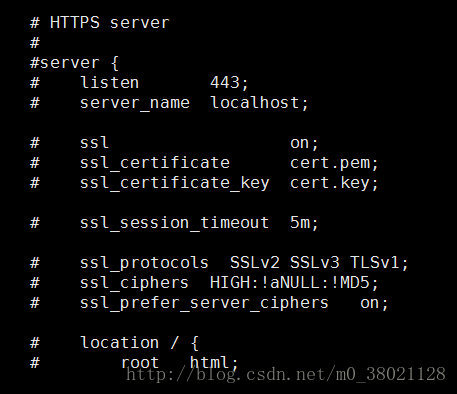Click the '5m;' timeout value
The image size is (457, 394).
304,223
